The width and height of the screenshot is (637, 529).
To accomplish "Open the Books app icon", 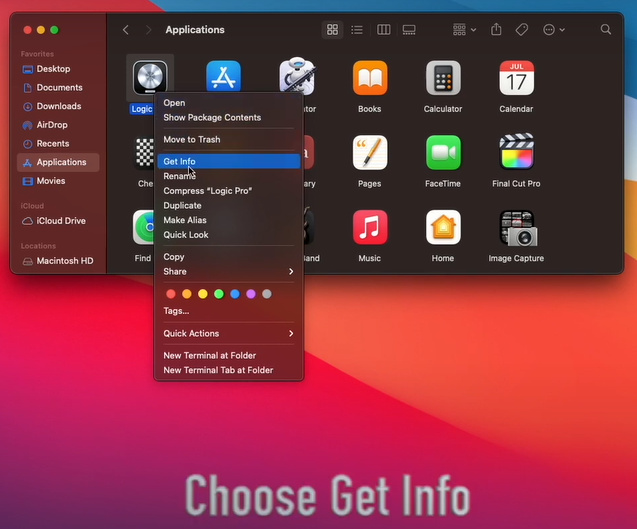I will [x=370, y=78].
